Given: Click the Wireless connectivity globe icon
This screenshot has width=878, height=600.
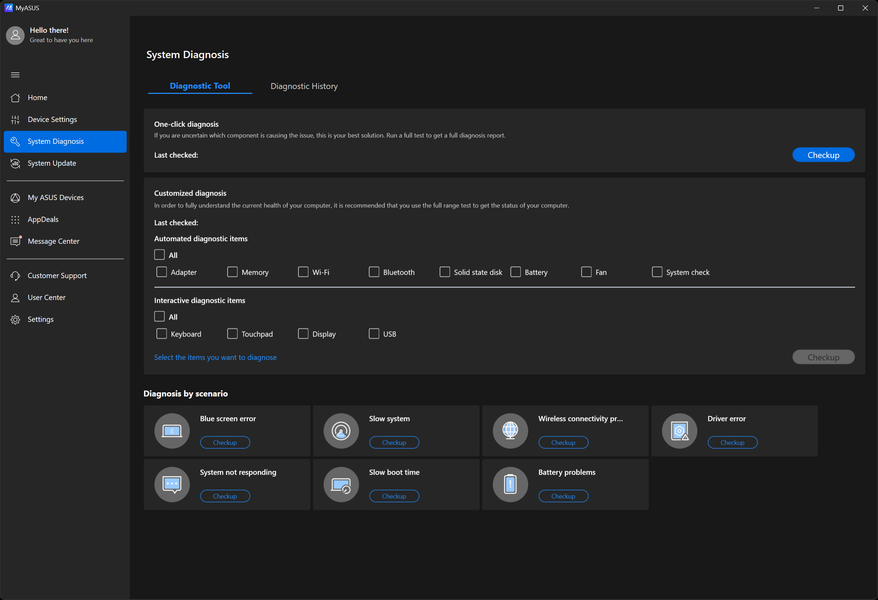Looking at the screenshot, I should click(x=510, y=431).
